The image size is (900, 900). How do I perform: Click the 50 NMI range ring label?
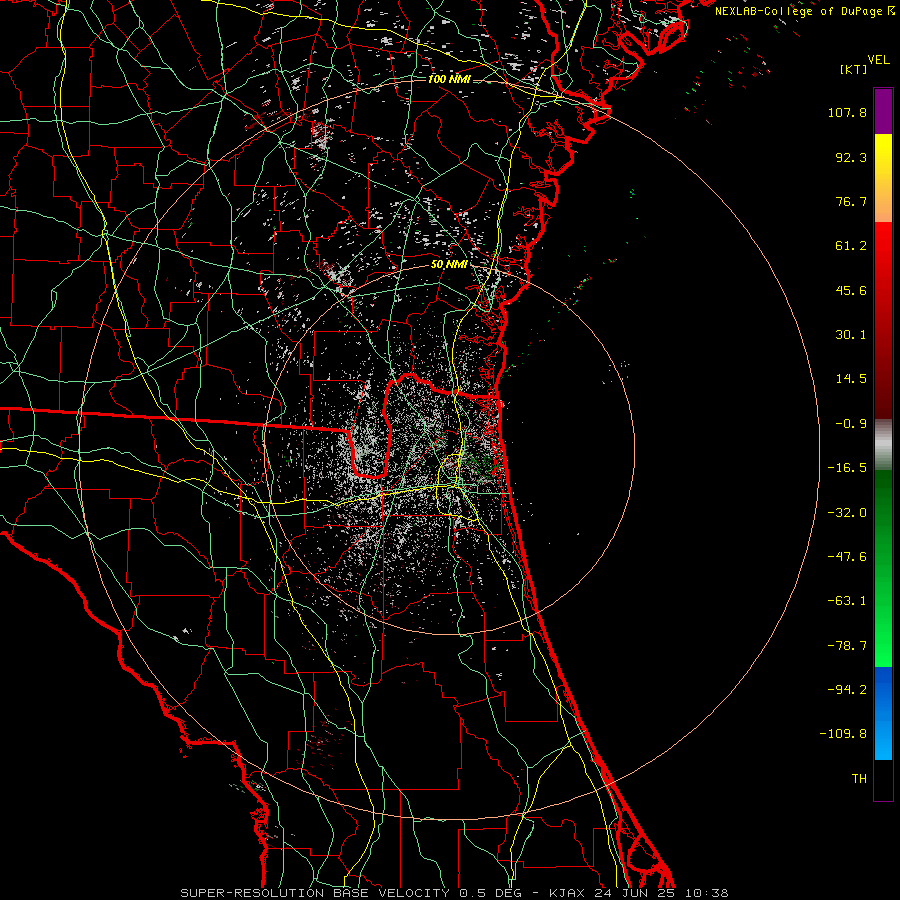[x=449, y=265]
